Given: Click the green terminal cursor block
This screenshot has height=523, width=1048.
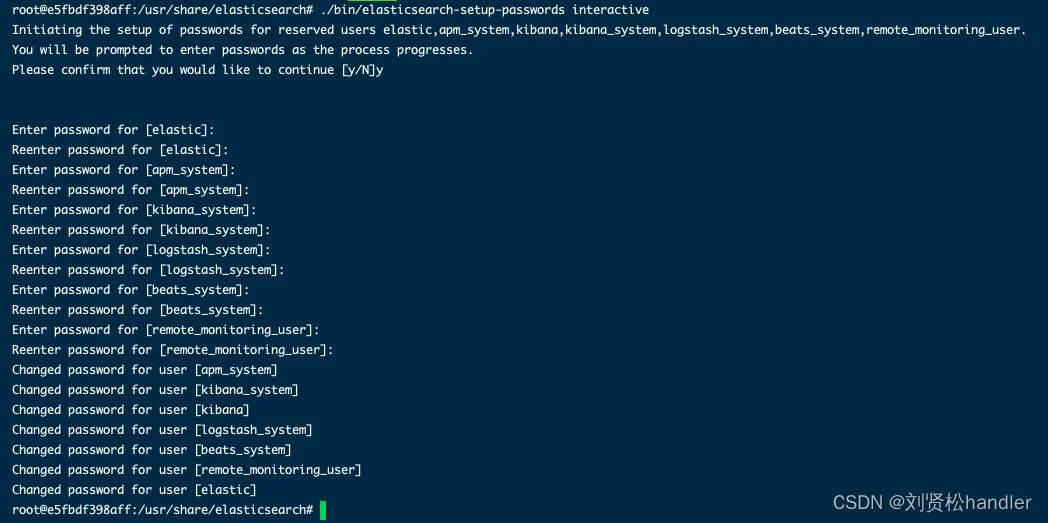Looking at the screenshot, I should 323,510.
